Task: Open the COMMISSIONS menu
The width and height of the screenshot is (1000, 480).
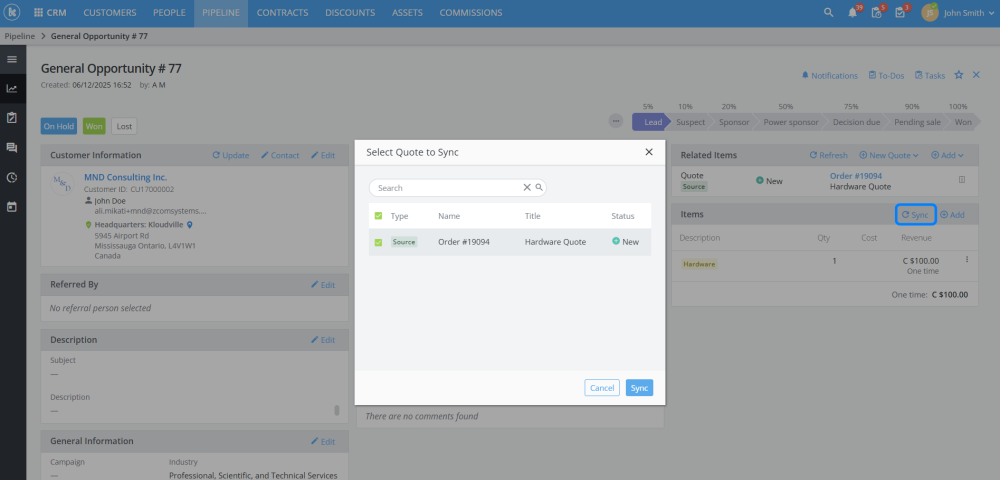Action: pos(471,13)
